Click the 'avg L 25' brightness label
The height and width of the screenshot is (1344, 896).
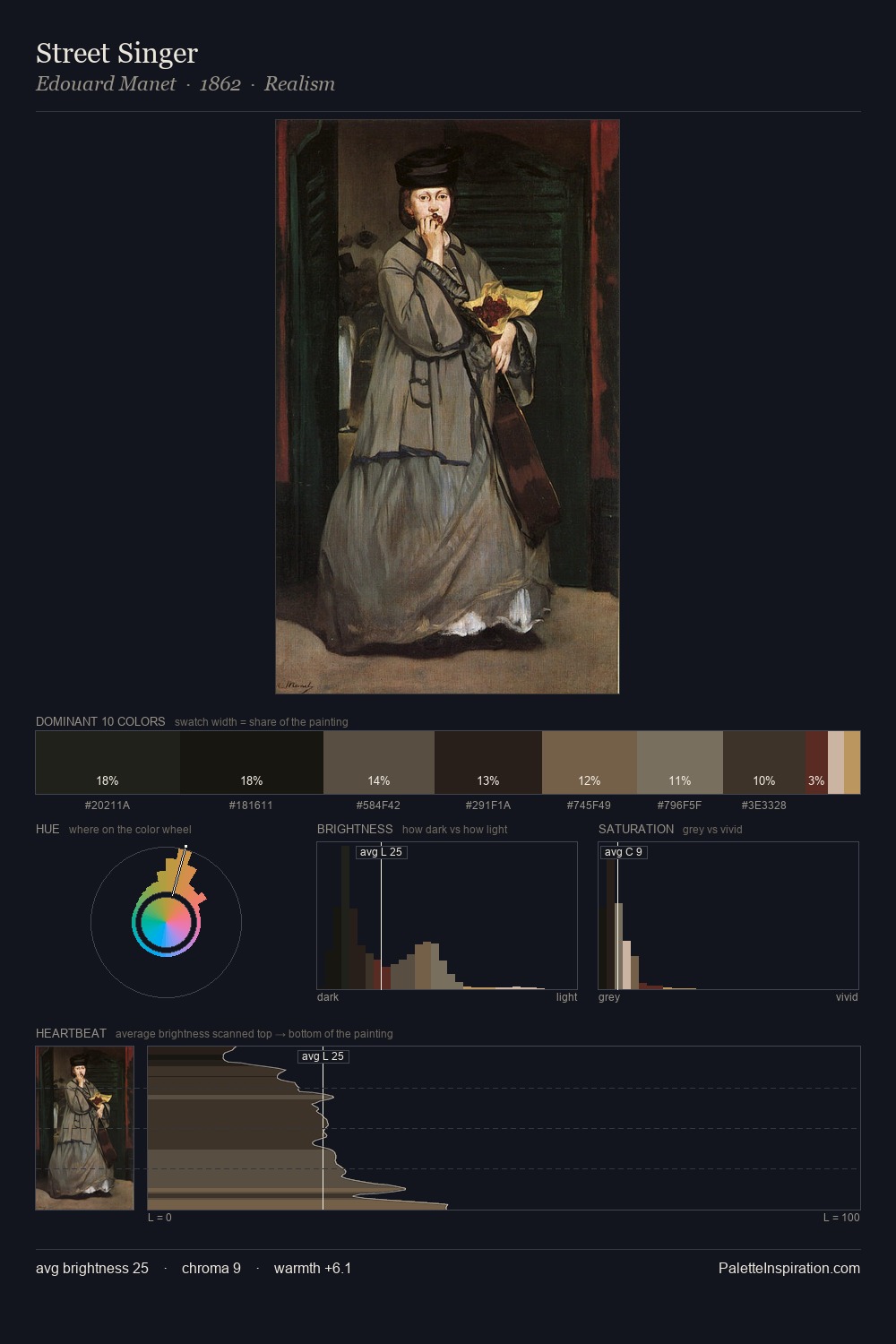click(381, 852)
